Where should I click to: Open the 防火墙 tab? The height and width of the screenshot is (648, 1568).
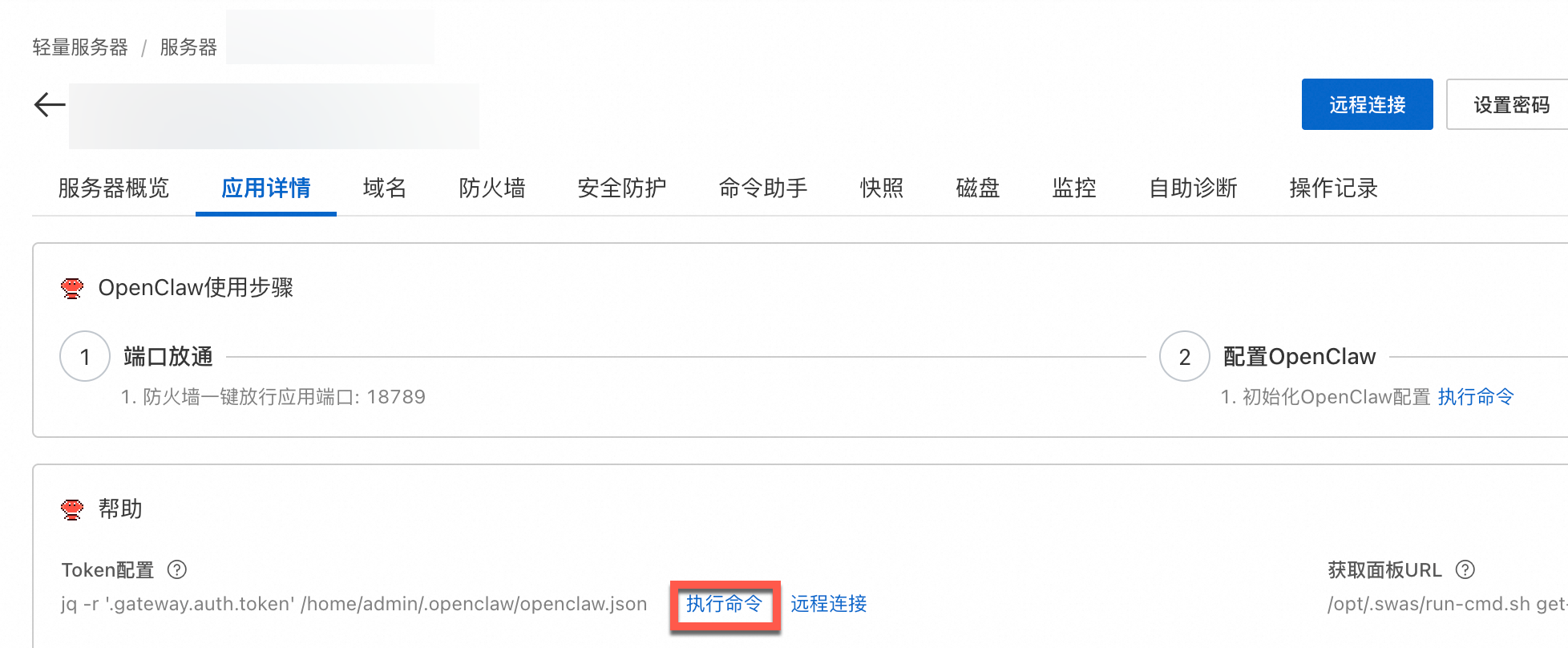click(492, 188)
